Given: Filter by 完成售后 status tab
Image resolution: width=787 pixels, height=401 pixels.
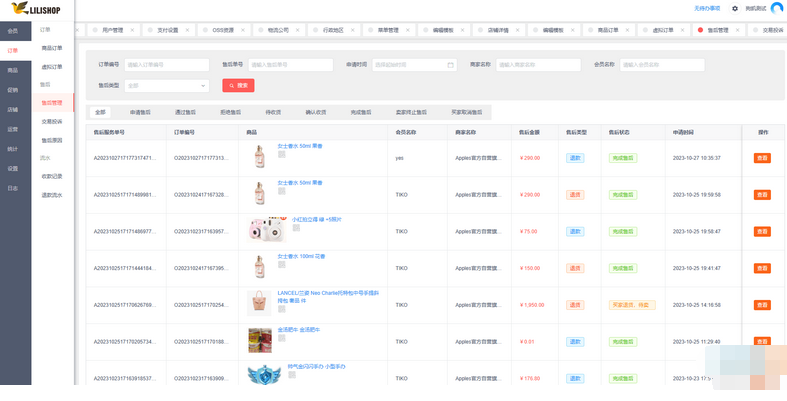Looking at the screenshot, I should tap(361, 112).
